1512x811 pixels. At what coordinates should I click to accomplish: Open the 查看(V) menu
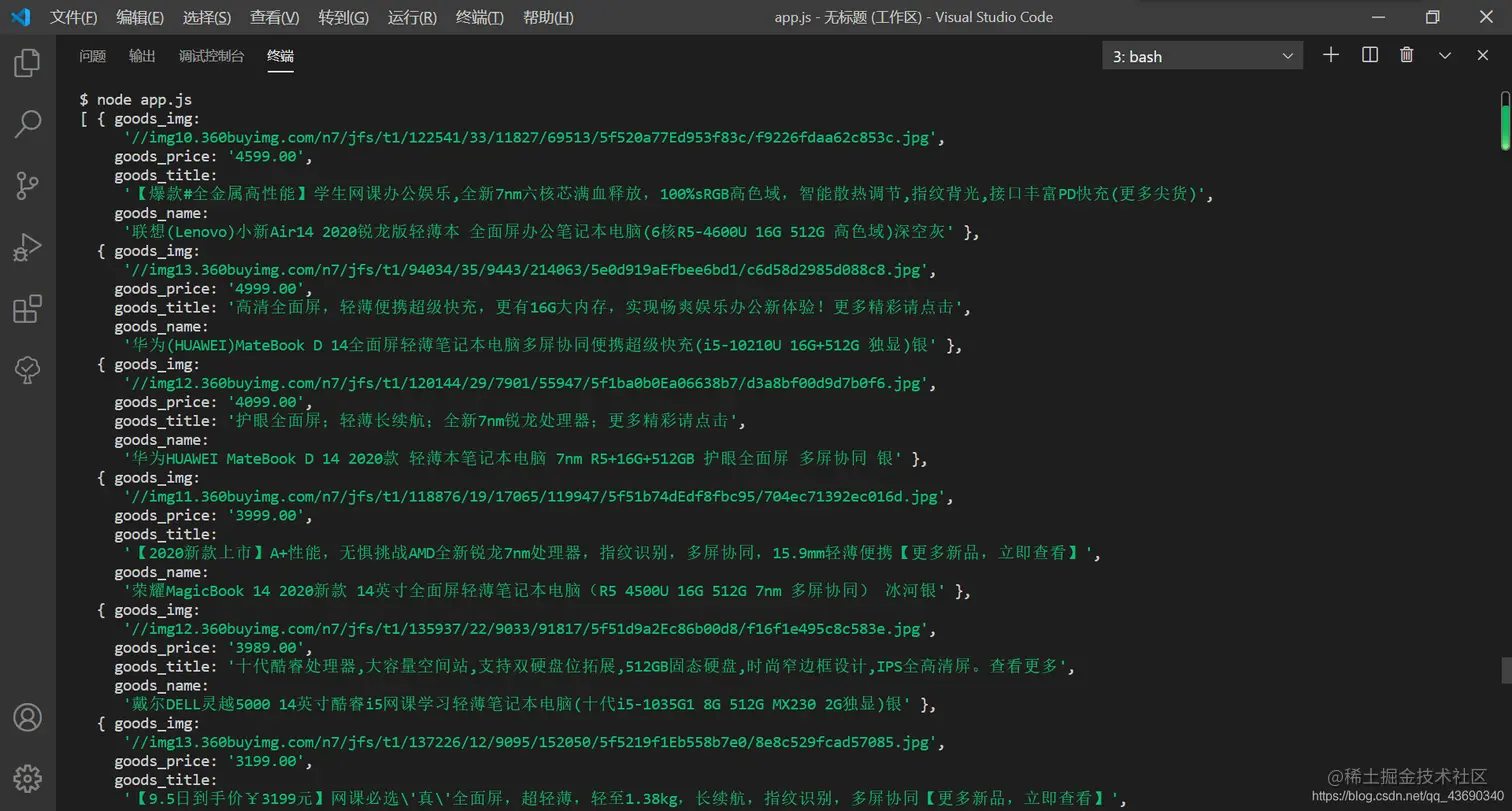pyautogui.click(x=275, y=17)
